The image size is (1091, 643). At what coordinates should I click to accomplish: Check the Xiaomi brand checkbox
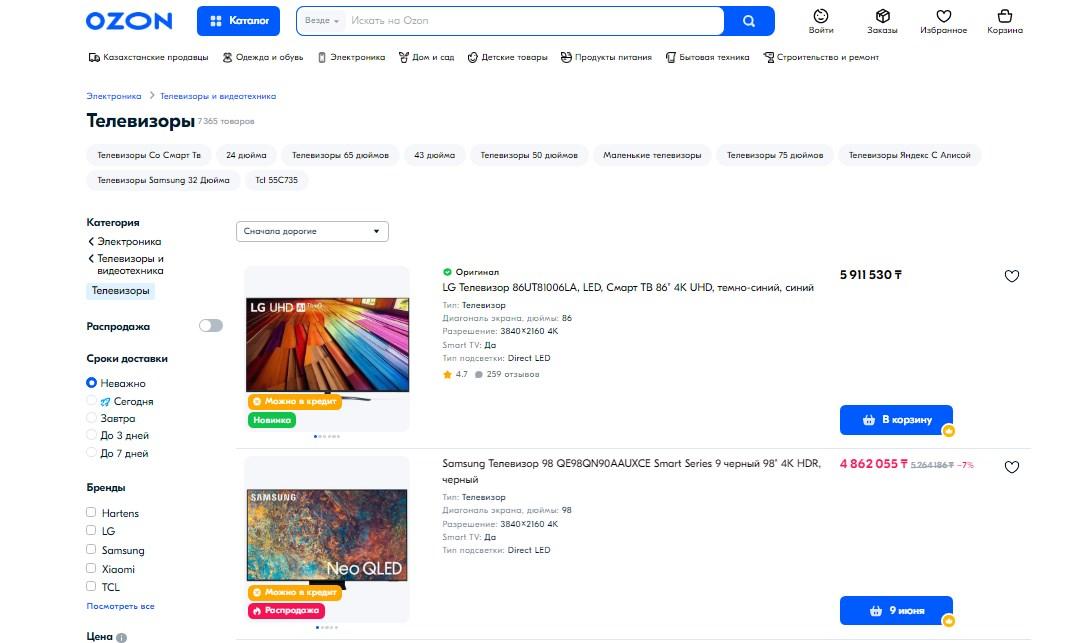tap(90, 568)
